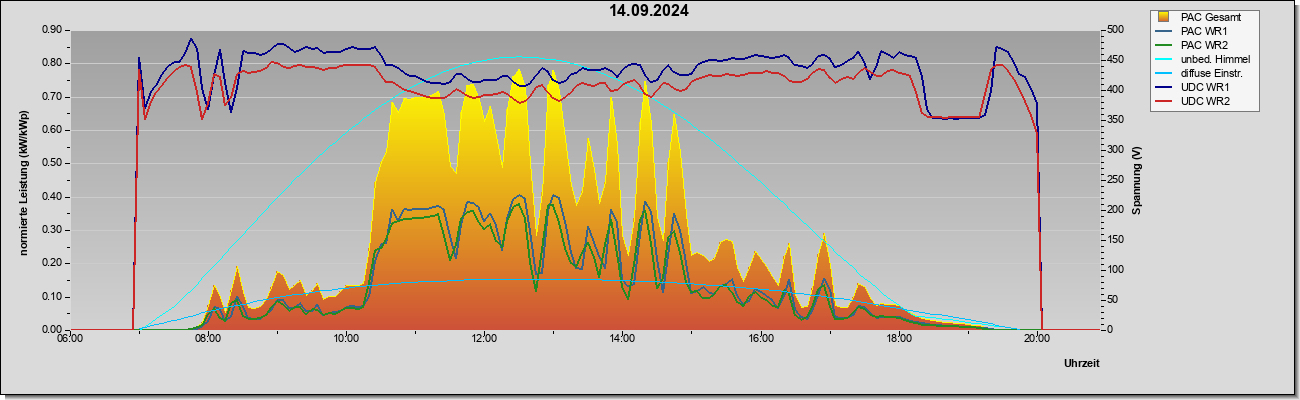The height and width of the screenshot is (400, 1300).
Task: Select UDC WR2 legend entry
Action: tap(1204, 101)
